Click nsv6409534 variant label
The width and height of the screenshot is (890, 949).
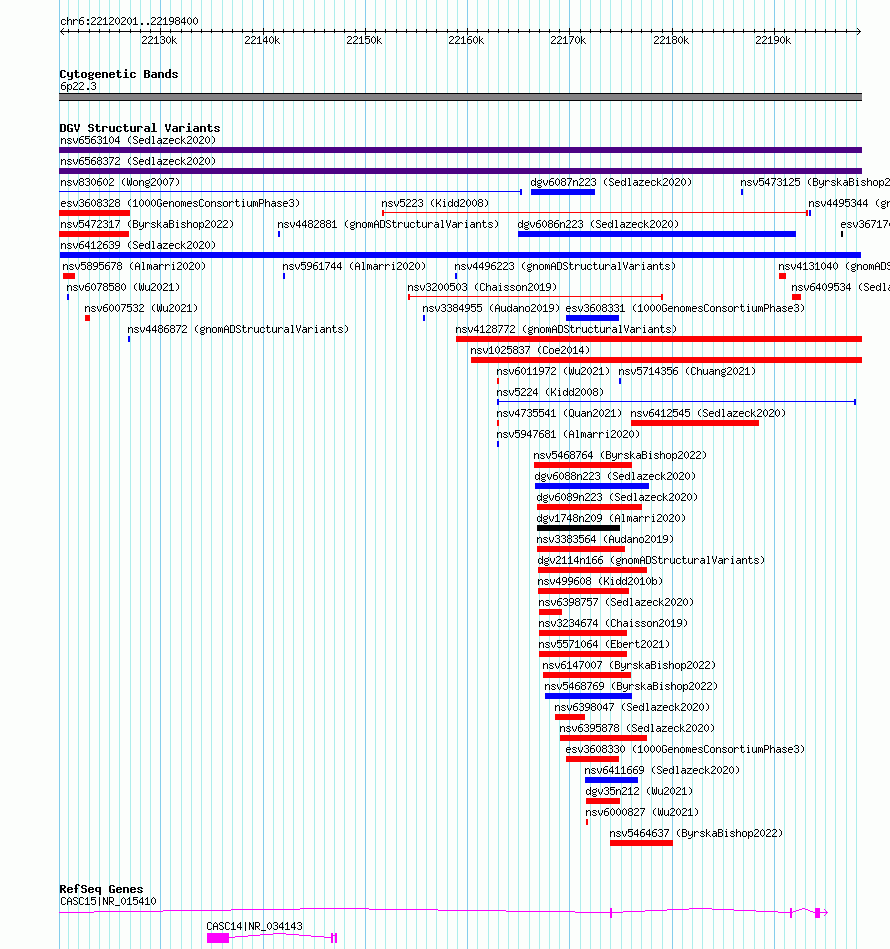tap(840, 287)
